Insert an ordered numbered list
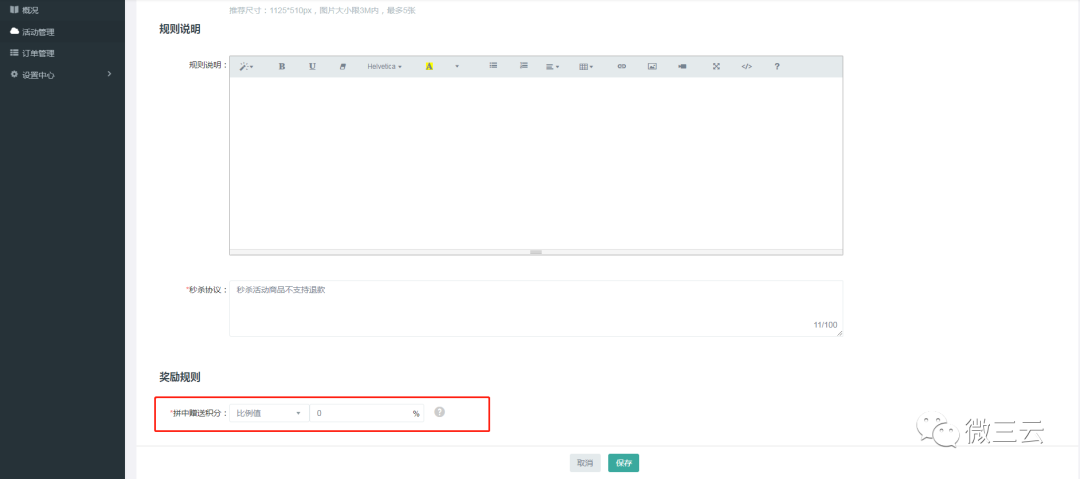This screenshot has width=1080, height=479. pyautogui.click(x=523, y=65)
